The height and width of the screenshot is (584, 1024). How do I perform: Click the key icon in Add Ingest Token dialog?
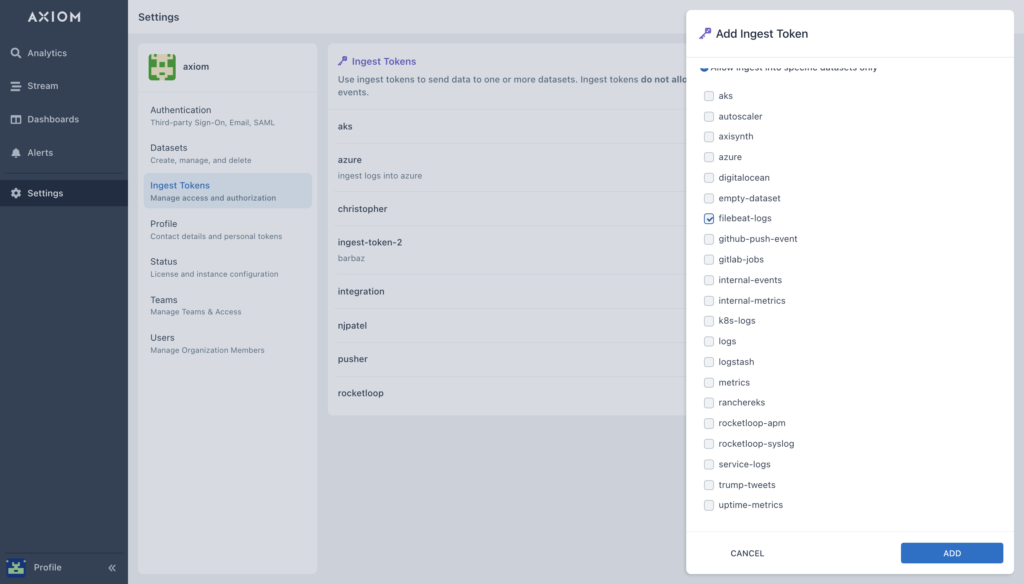tap(705, 33)
